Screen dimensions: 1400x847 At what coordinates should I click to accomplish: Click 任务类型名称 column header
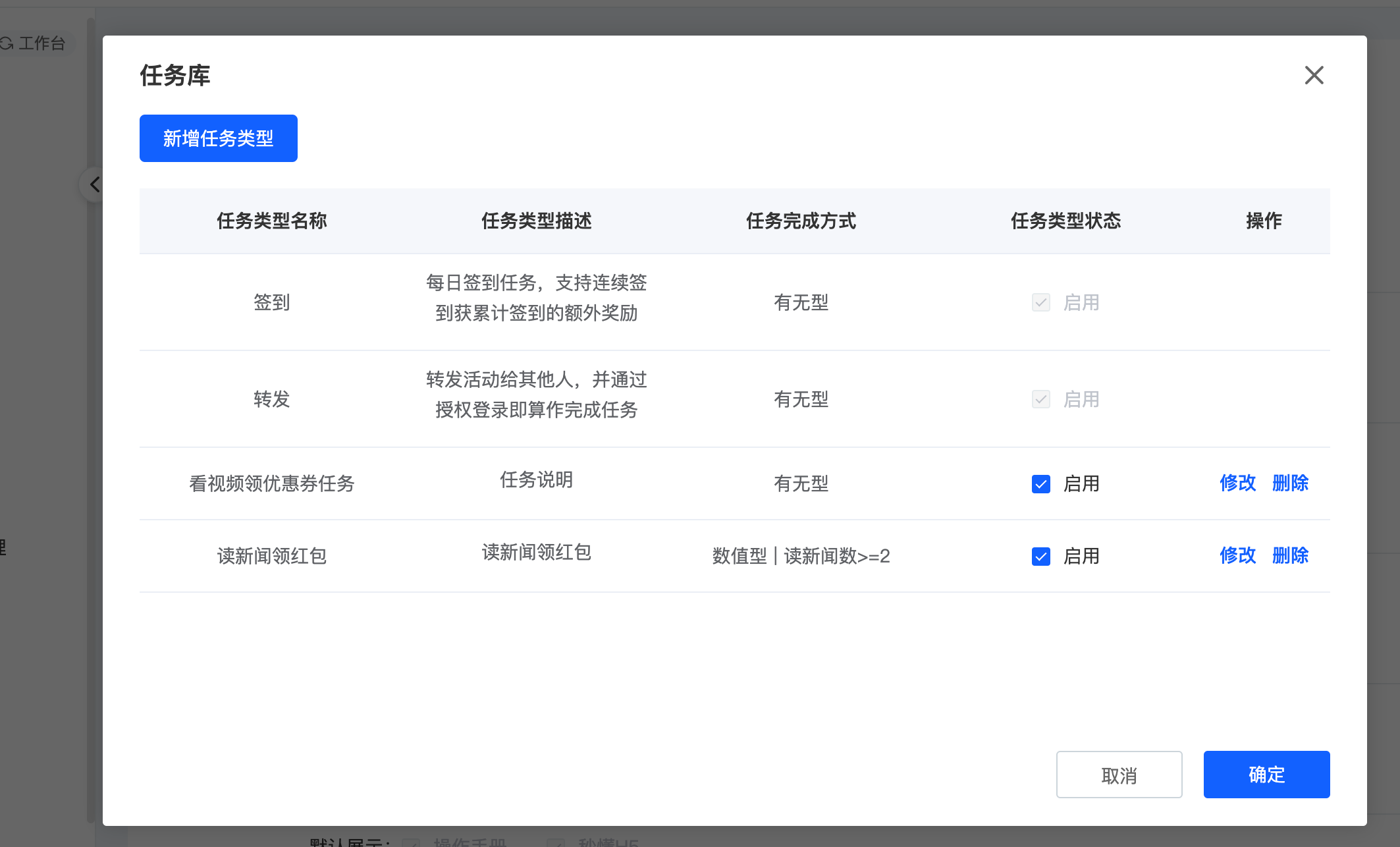(x=272, y=221)
